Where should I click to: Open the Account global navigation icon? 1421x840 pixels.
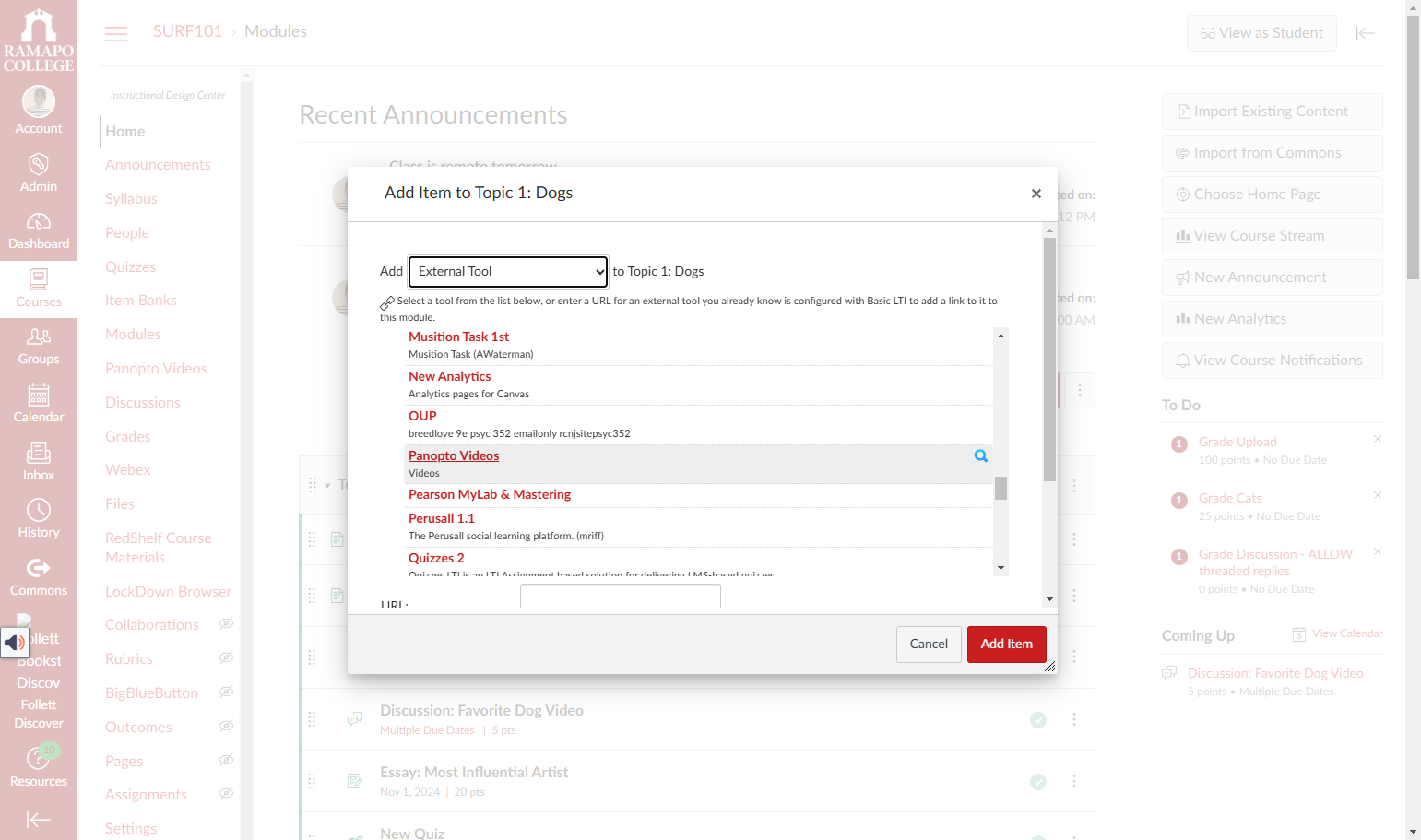[x=39, y=110]
